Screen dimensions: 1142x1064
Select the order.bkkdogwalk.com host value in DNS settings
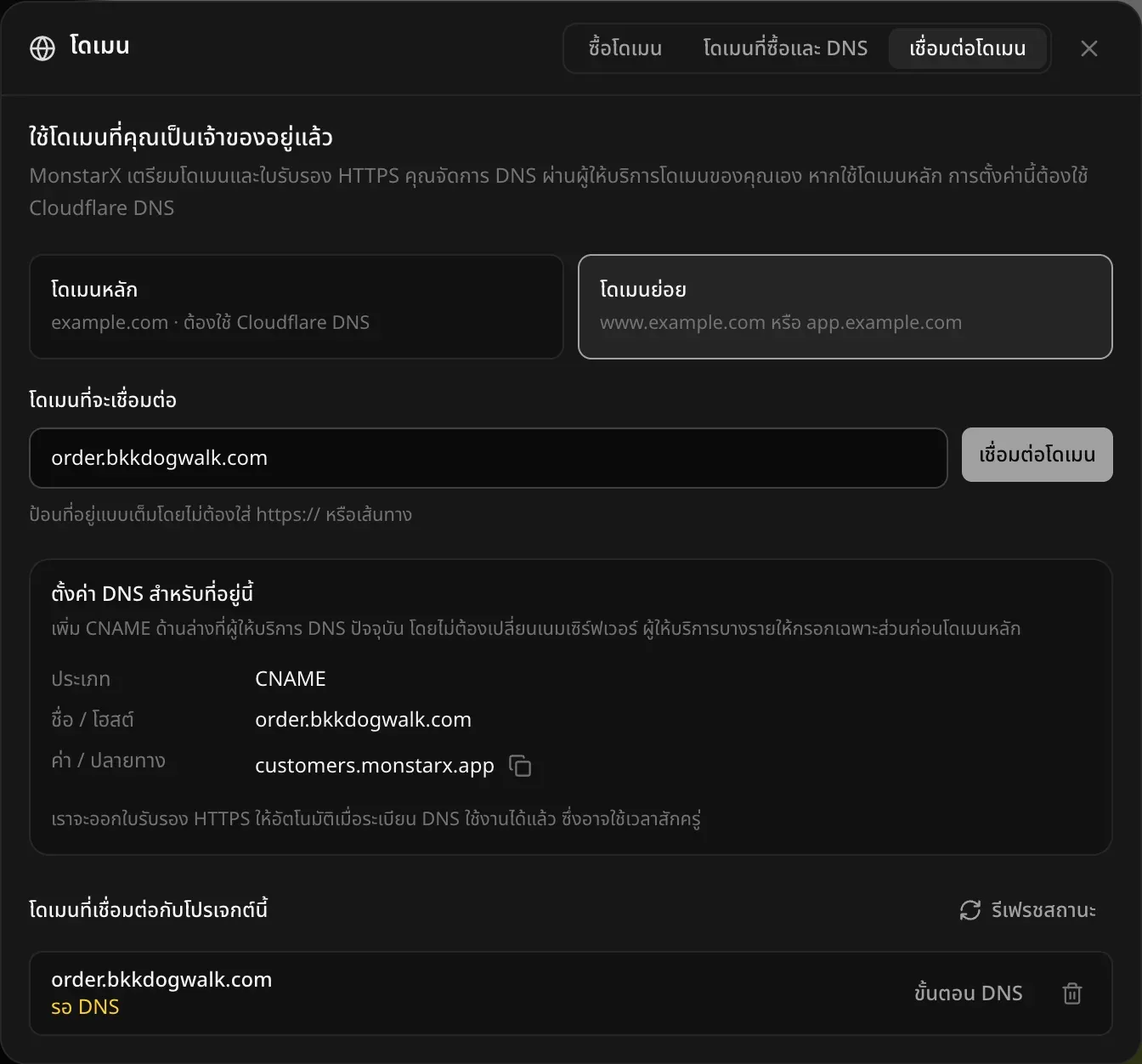pyautogui.click(x=364, y=720)
